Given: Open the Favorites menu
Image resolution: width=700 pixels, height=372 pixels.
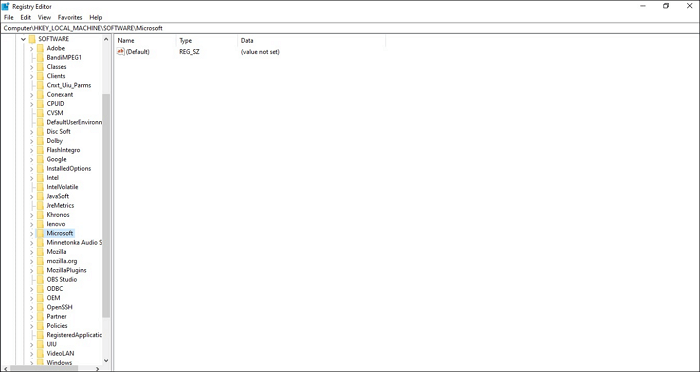Looking at the screenshot, I should [70, 17].
